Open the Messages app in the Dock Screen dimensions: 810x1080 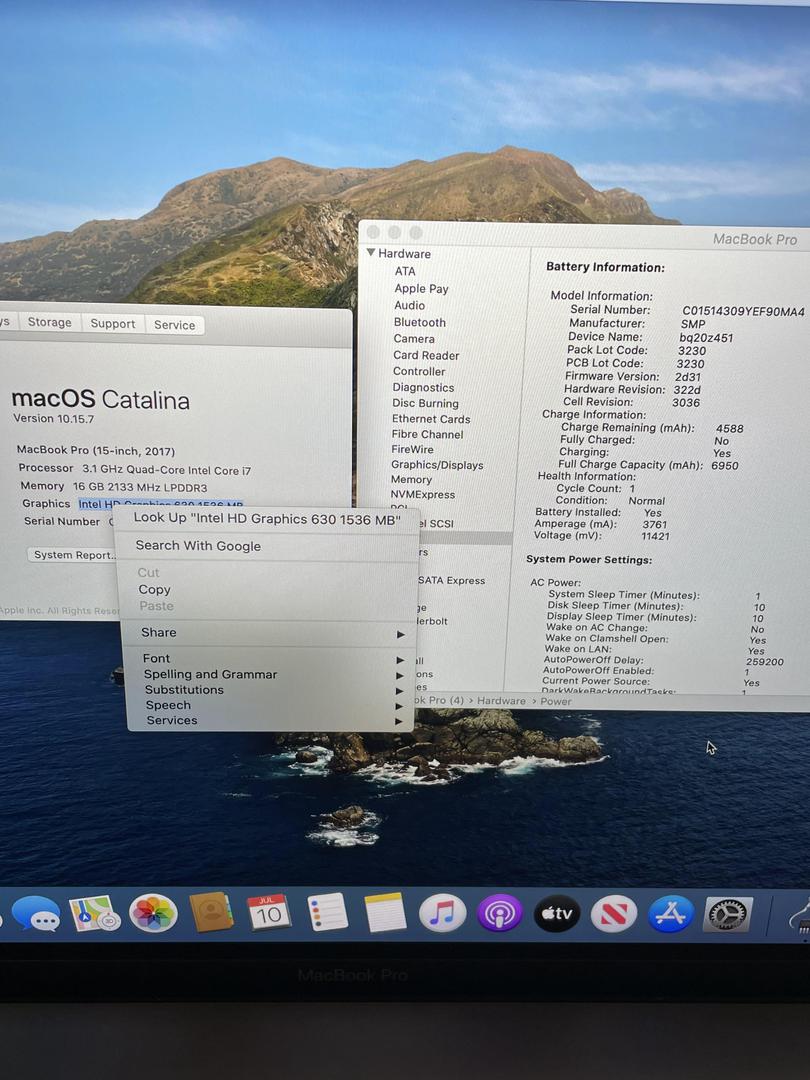pos(36,915)
